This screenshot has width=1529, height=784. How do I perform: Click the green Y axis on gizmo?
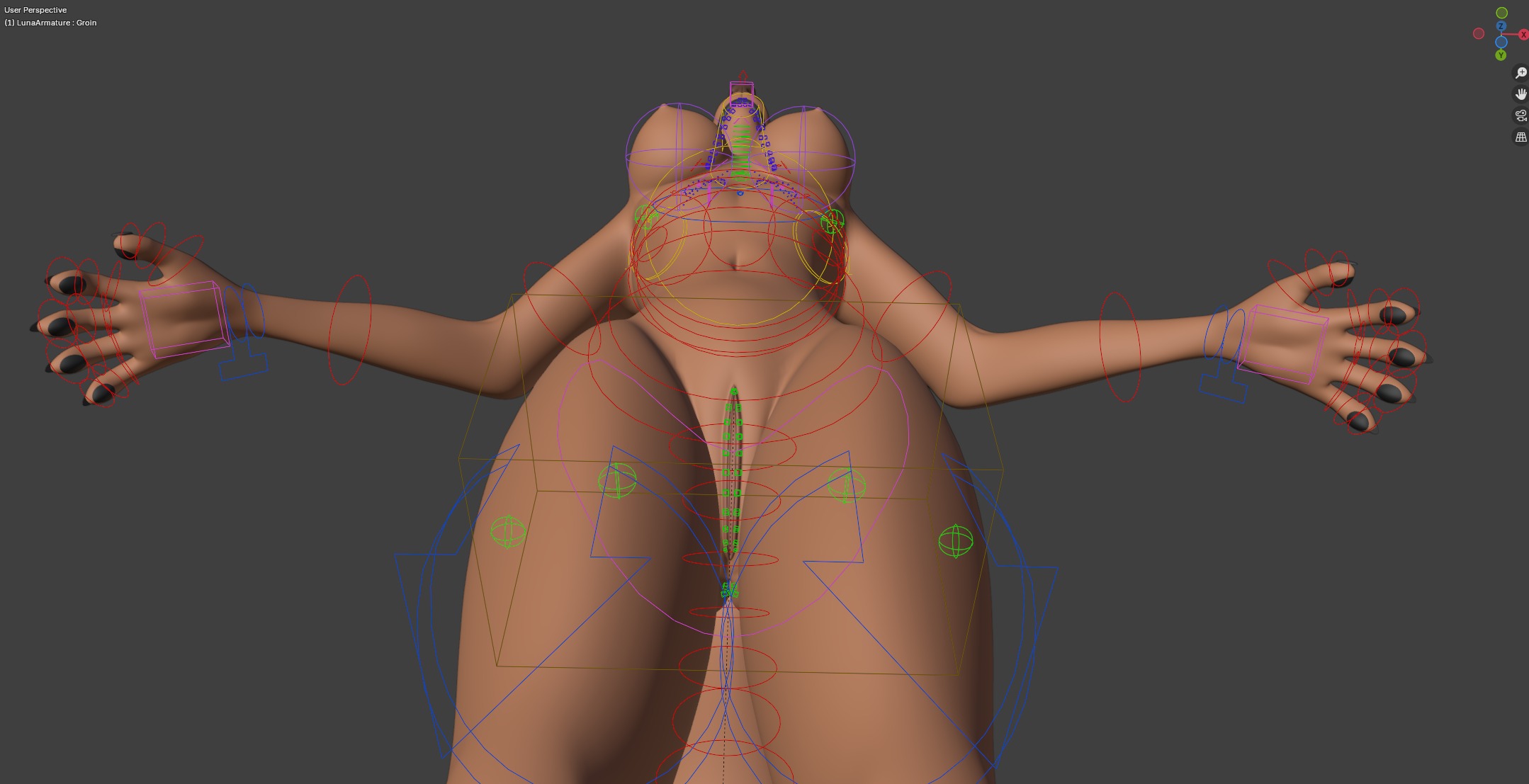[1501, 55]
